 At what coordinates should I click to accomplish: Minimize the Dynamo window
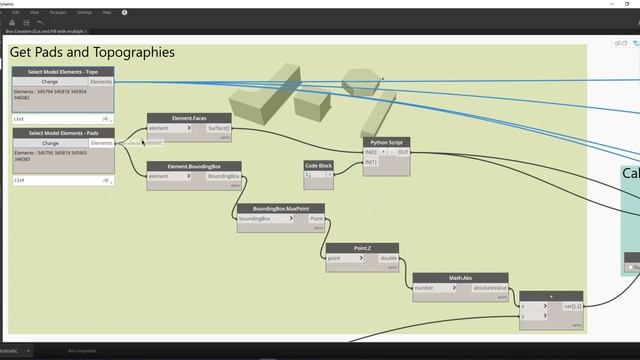click(611, 4)
